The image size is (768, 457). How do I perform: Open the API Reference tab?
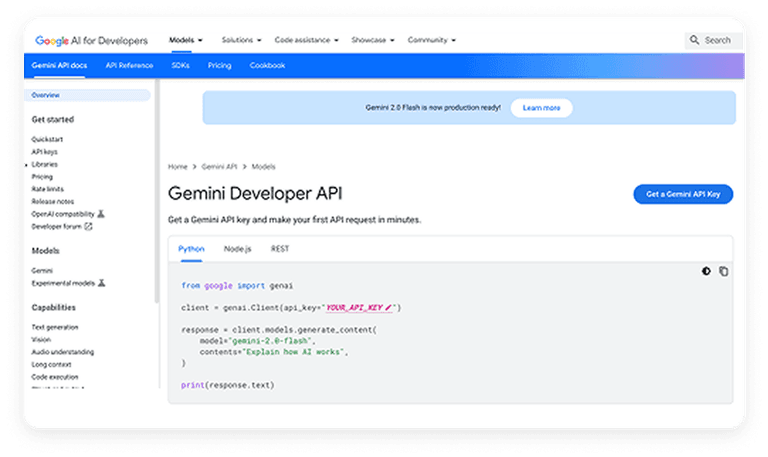click(129, 66)
